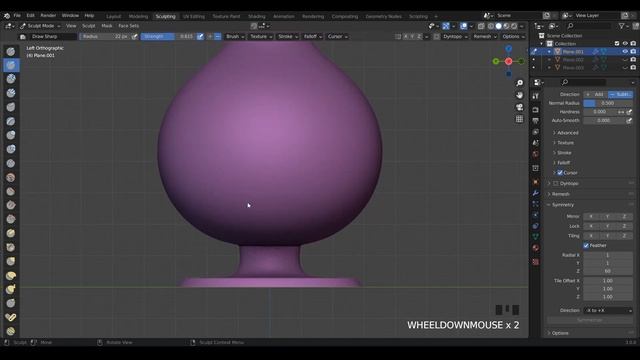Expand the Options panel at bottom
Image resolution: width=640 pixels, height=360 pixels.
point(560,333)
